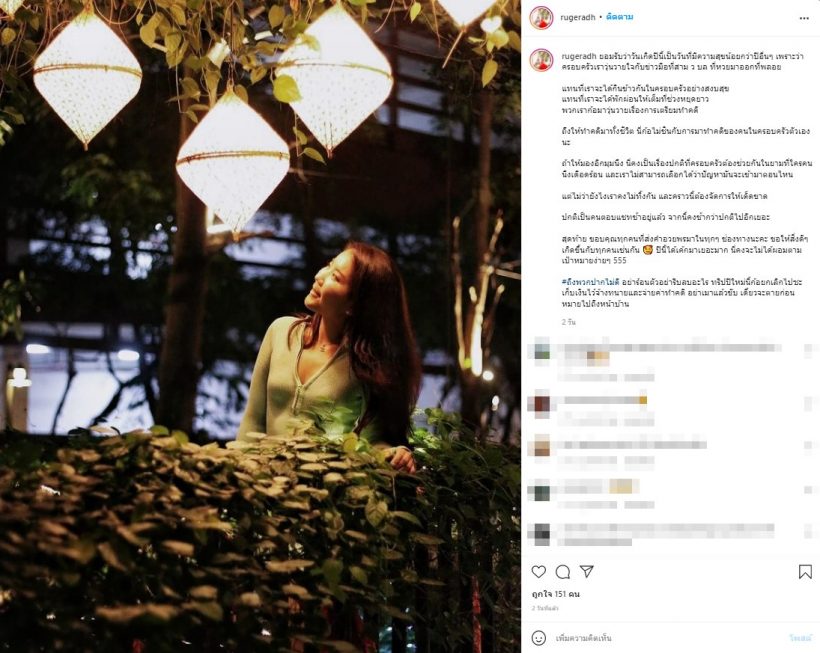
Task: Save the post with the bookmark icon
Action: click(805, 571)
